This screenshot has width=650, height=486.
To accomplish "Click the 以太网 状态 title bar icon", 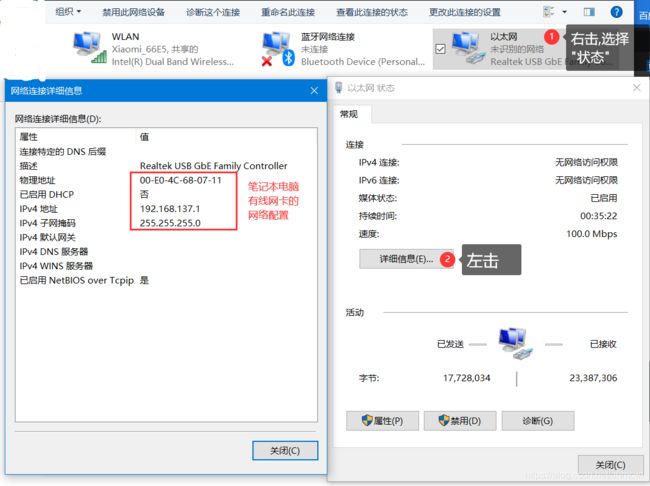I will click(339, 87).
